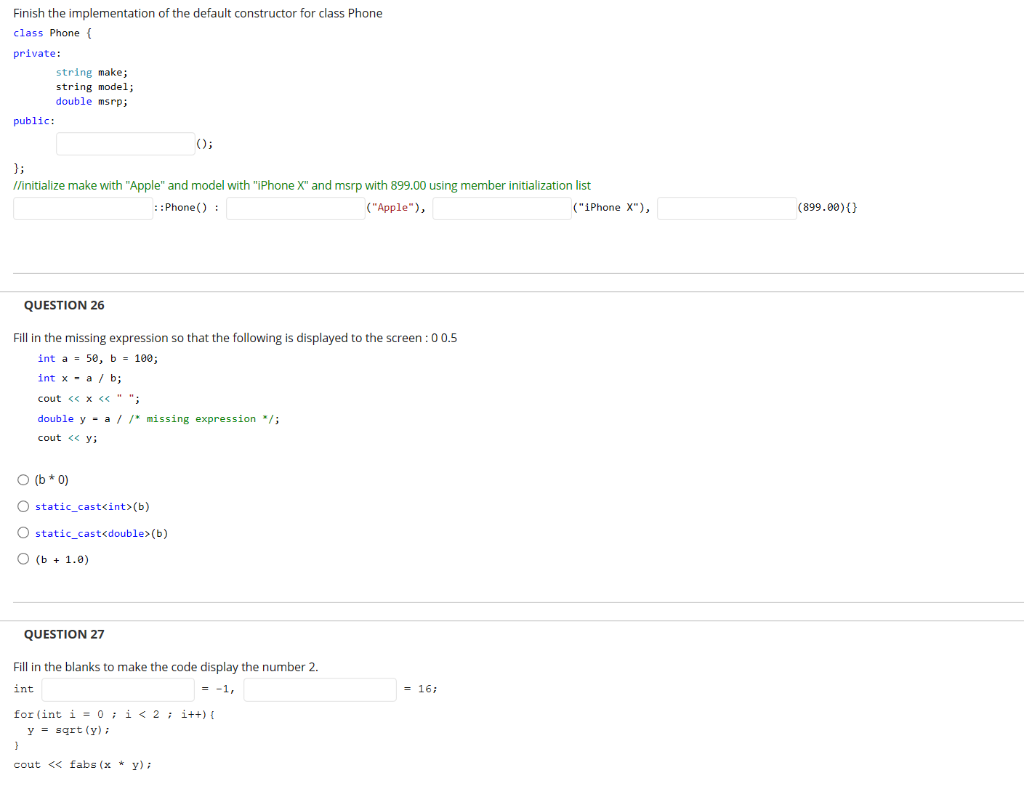The width and height of the screenshot is (1024, 794).
Task: Select the (b + 1.0) answer option
Action: pyautogui.click(x=23, y=557)
